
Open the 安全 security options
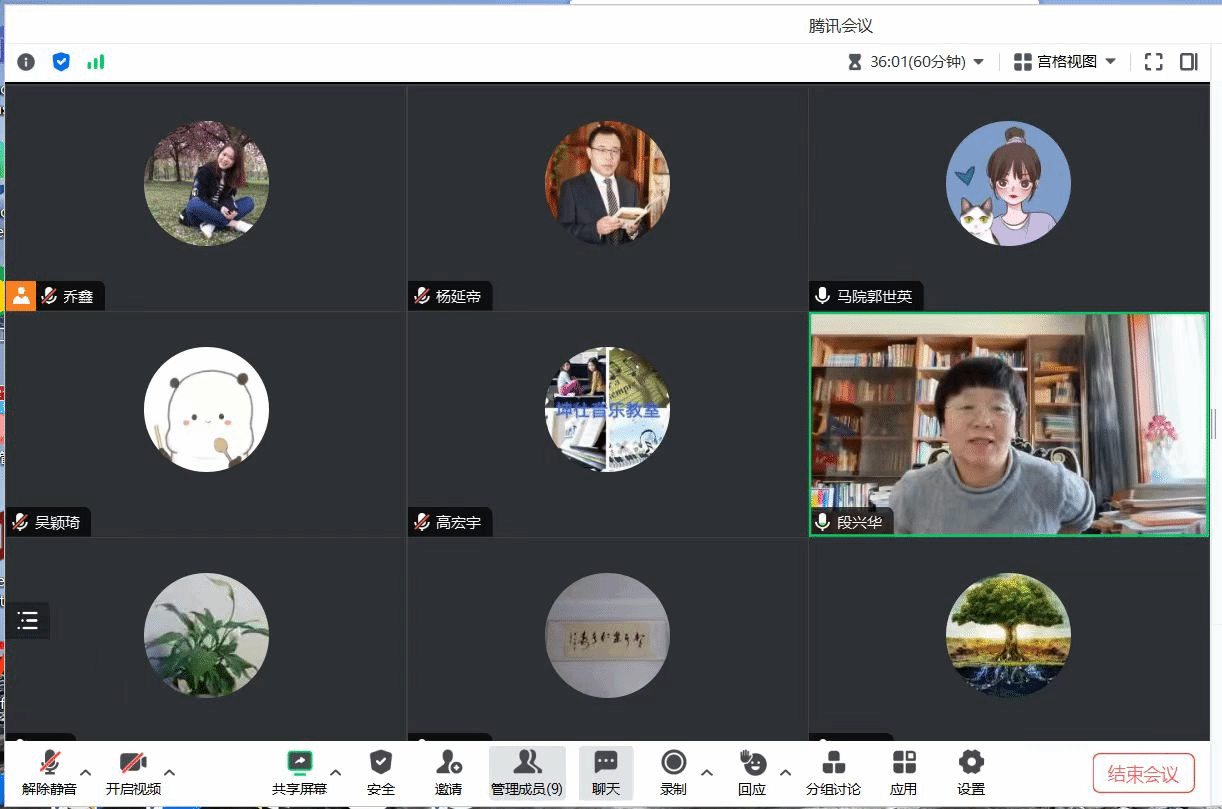click(380, 772)
